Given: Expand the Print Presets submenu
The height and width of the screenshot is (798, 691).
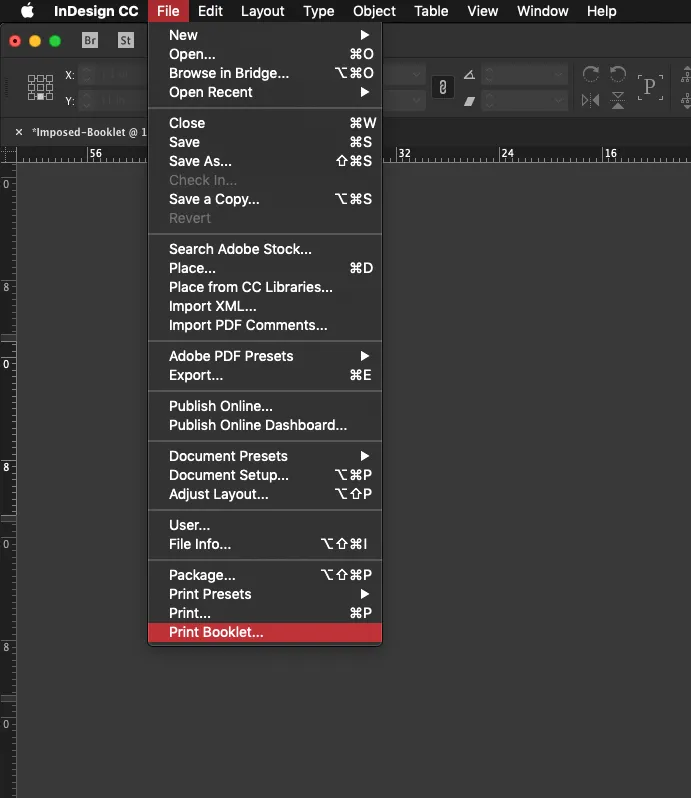Looking at the screenshot, I should [265, 594].
